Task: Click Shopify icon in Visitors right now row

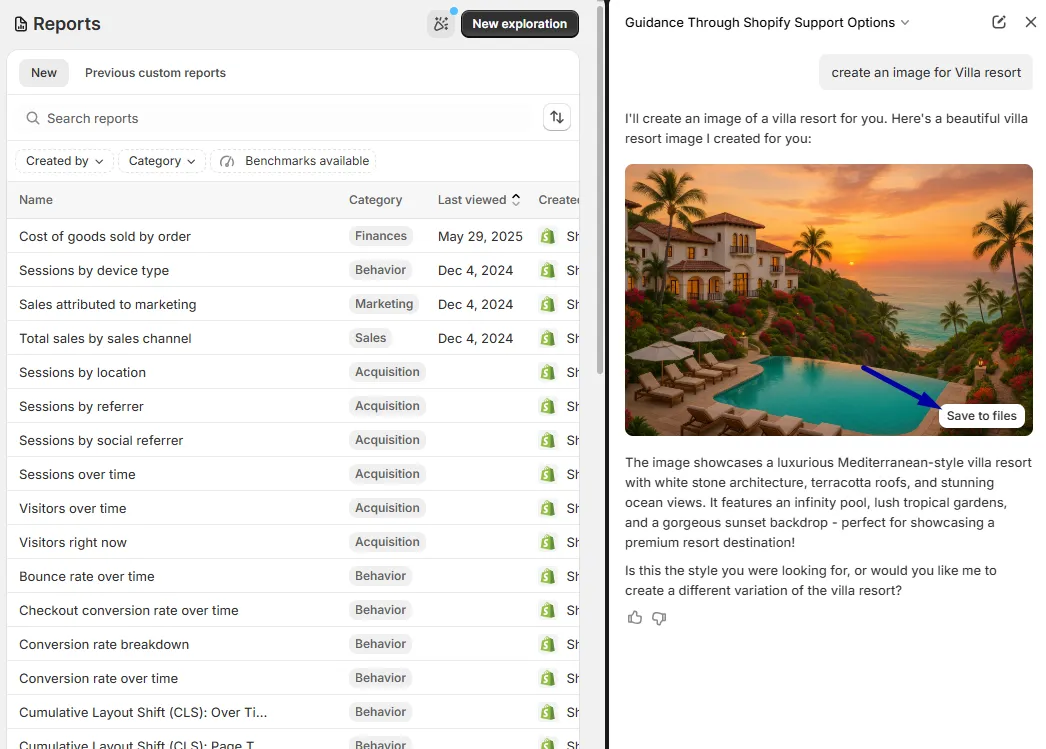Action: point(548,542)
